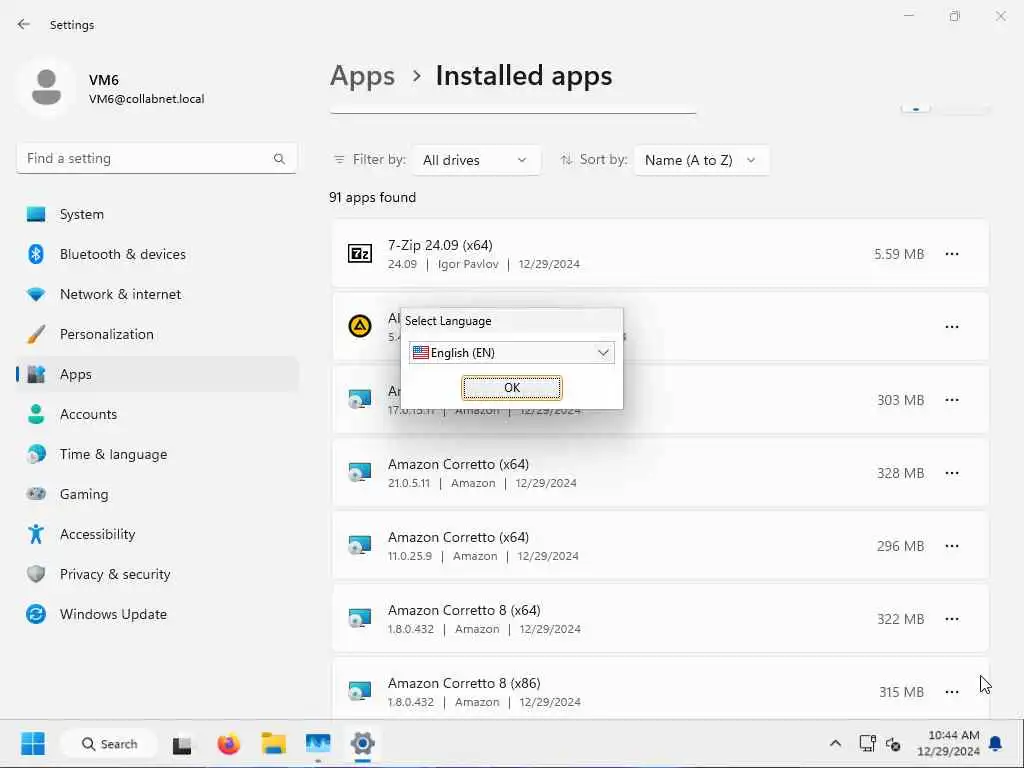Click the yellow circular app icon
The width and height of the screenshot is (1024, 768).
360,326
